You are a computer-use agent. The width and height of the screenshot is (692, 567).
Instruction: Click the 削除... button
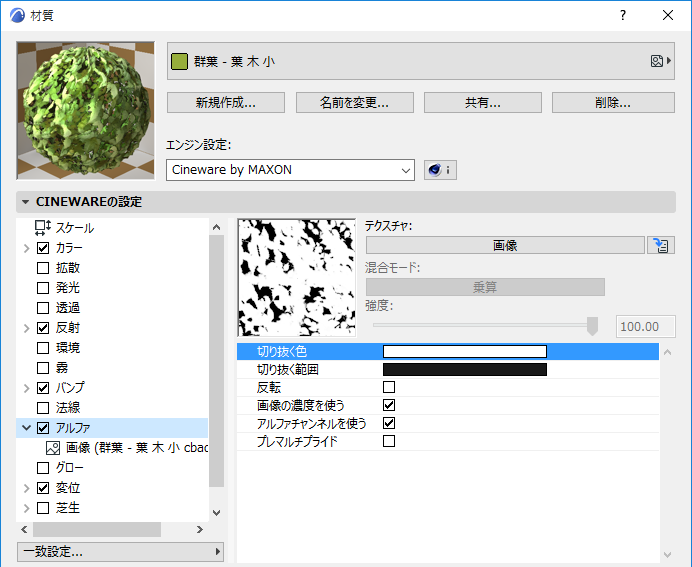click(x=613, y=102)
